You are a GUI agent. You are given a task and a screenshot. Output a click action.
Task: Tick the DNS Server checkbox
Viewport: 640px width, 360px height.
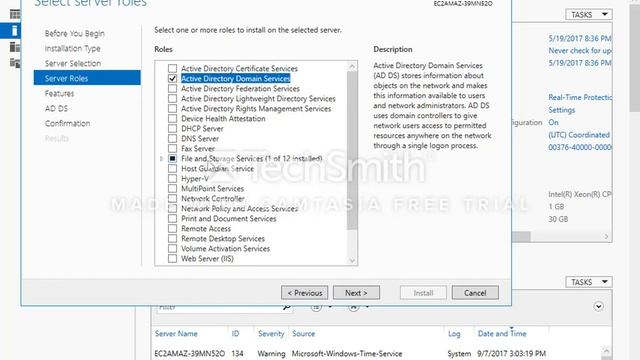click(173, 138)
